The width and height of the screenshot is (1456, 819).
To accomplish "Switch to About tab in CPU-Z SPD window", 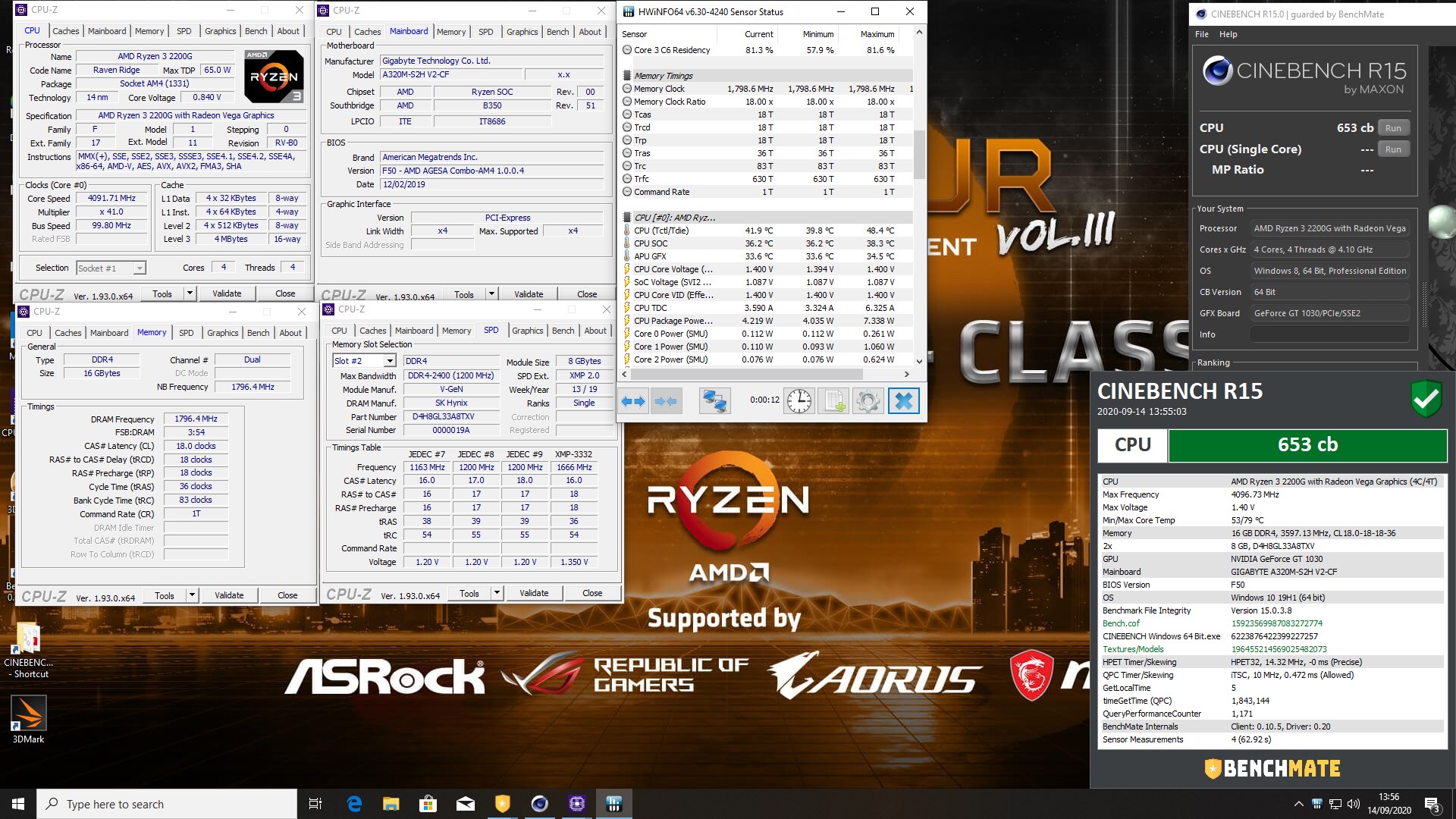I will coord(595,331).
